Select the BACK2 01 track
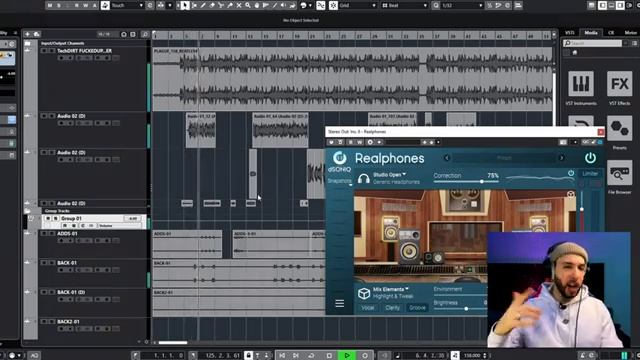 click(68, 322)
